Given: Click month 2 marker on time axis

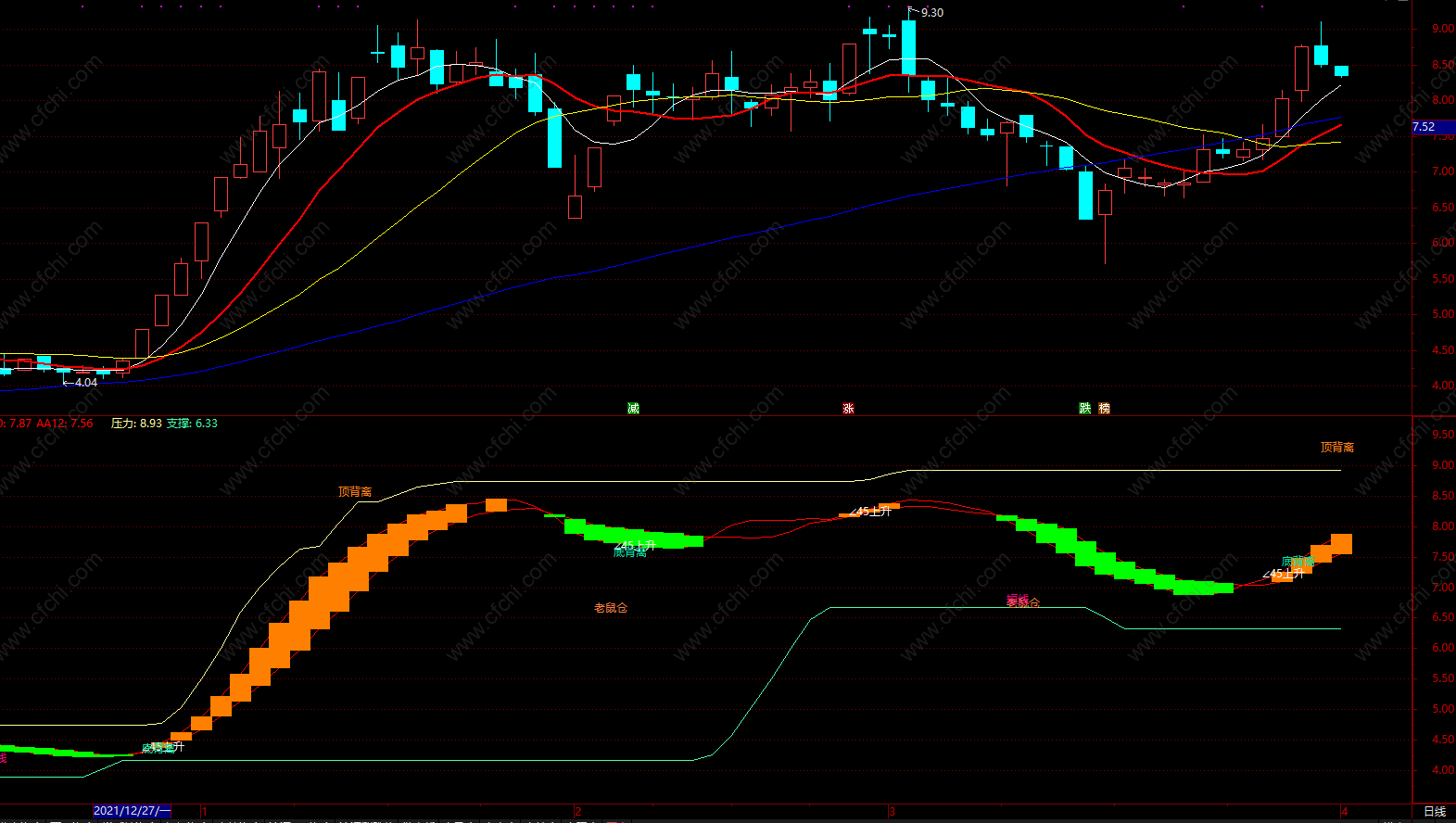Looking at the screenshot, I should pos(578,811).
